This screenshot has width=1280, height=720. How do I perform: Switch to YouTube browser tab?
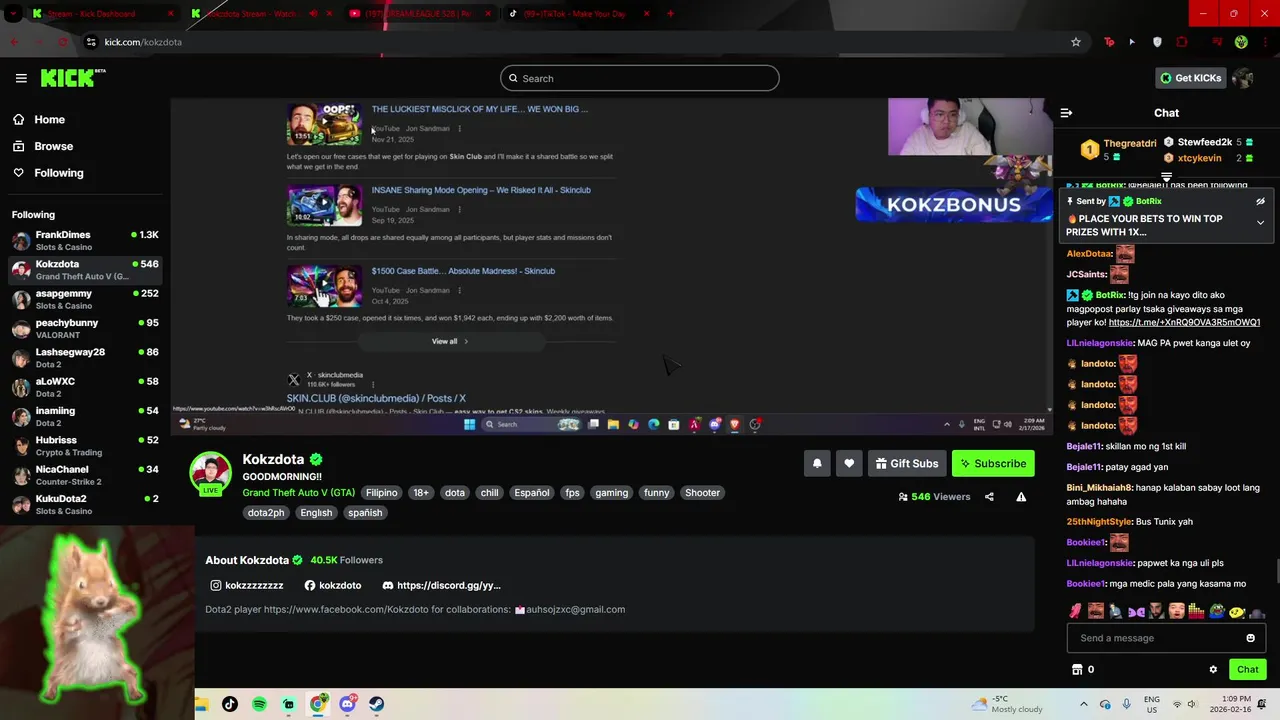point(420,14)
